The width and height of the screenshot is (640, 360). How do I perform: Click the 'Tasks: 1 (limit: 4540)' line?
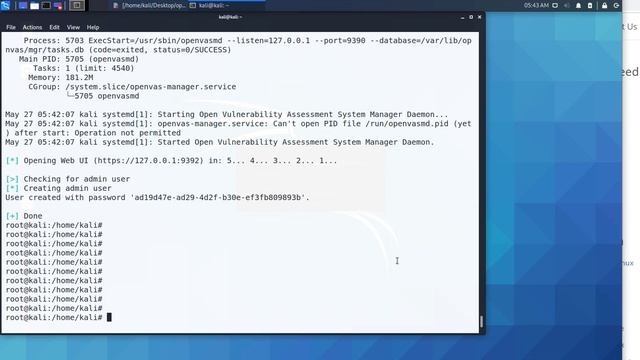83,68
